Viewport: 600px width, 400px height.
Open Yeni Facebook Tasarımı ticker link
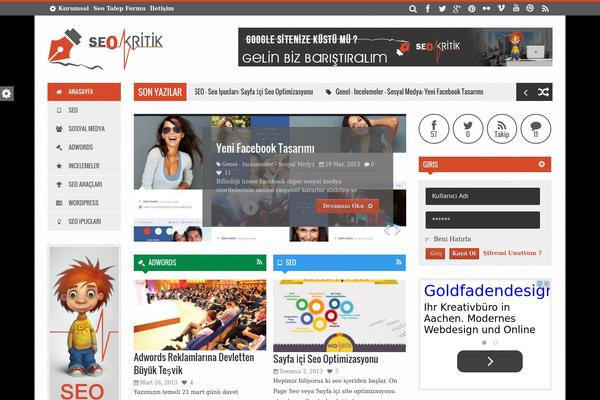pyautogui.click(x=409, y=92)
